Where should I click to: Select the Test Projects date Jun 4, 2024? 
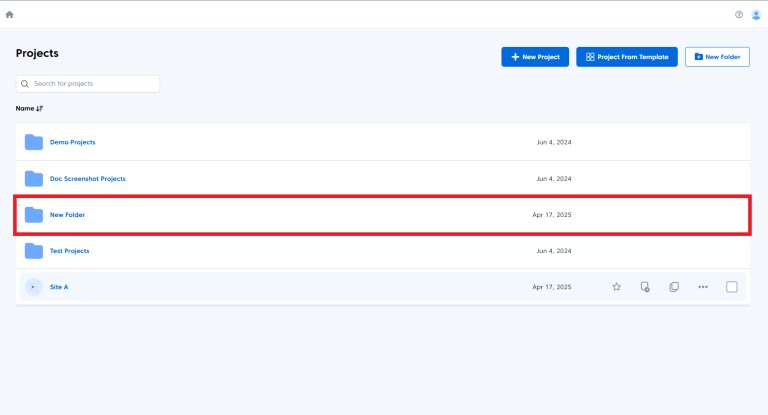(x=553, y=251)
